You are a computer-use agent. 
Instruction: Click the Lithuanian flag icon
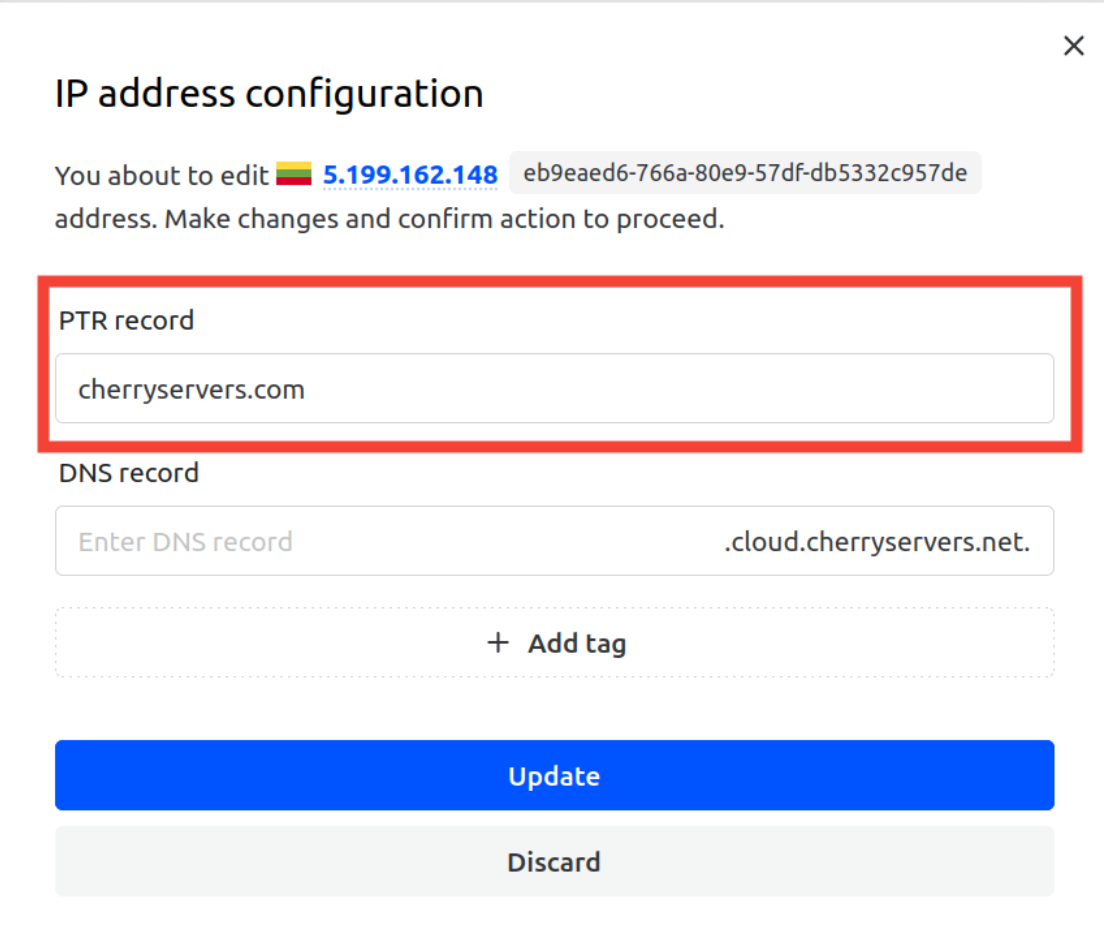(x=295, y=174)
